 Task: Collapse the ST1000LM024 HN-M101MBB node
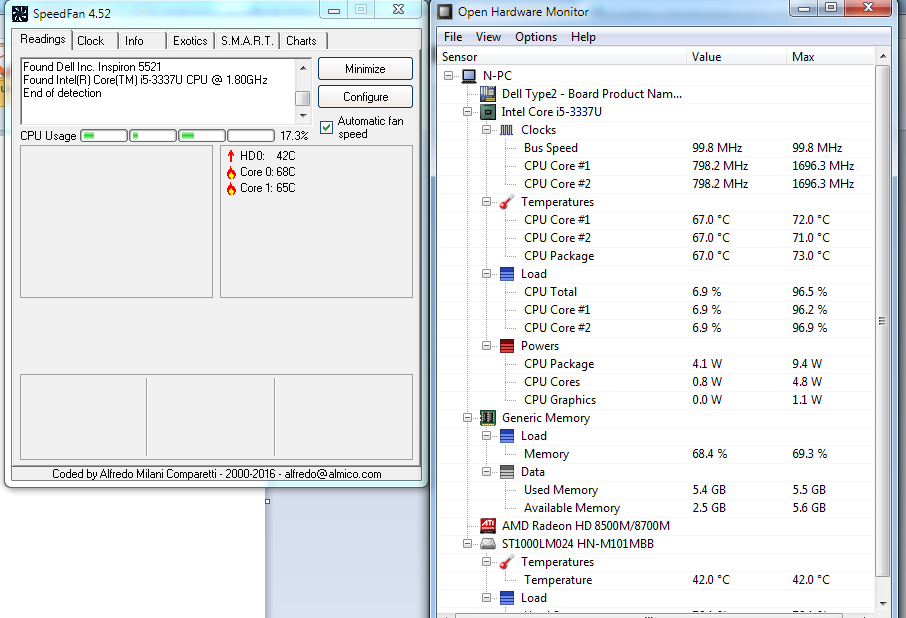(x=467, y=543)
